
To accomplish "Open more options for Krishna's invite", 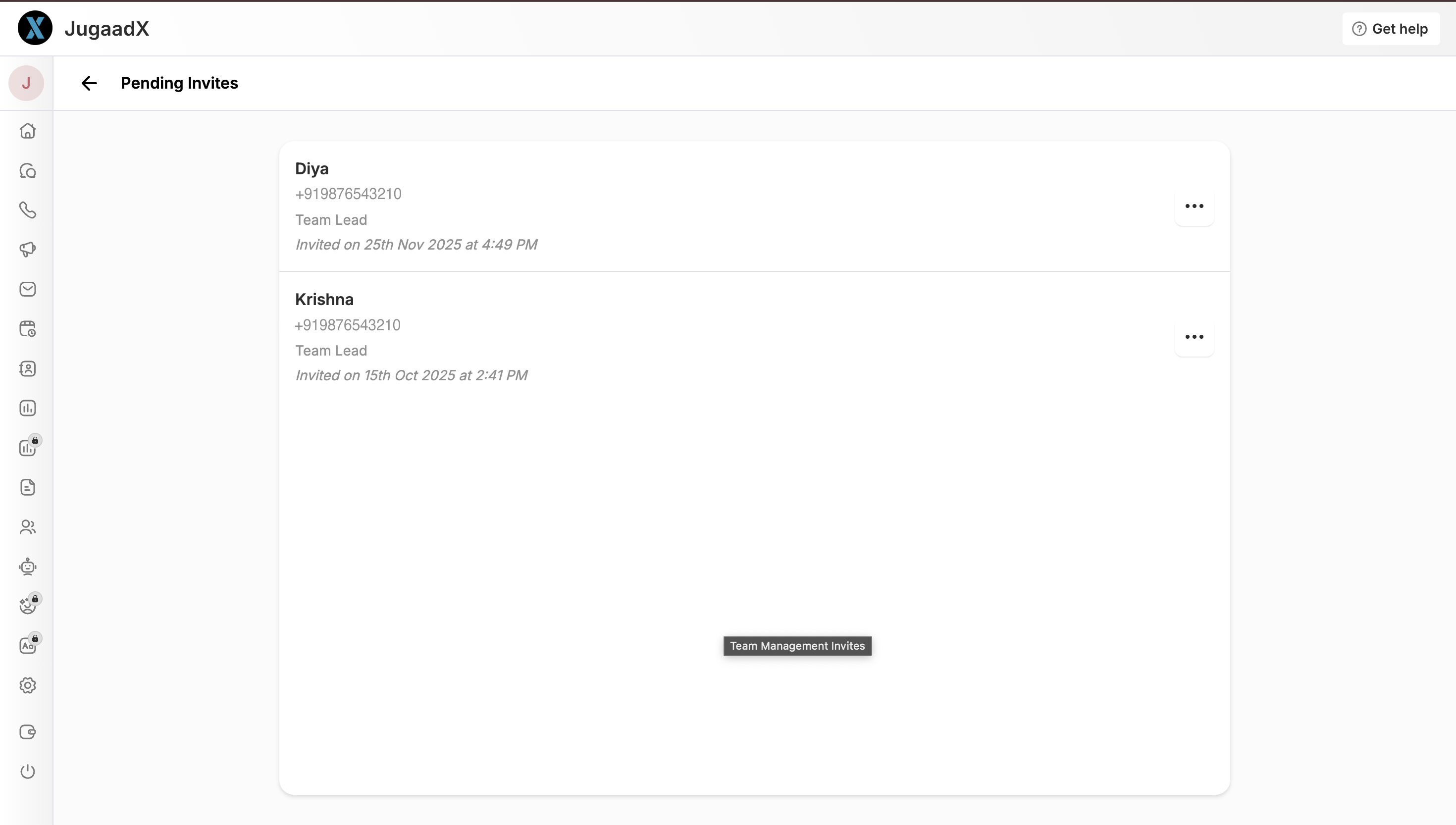I will (1194, 337).
